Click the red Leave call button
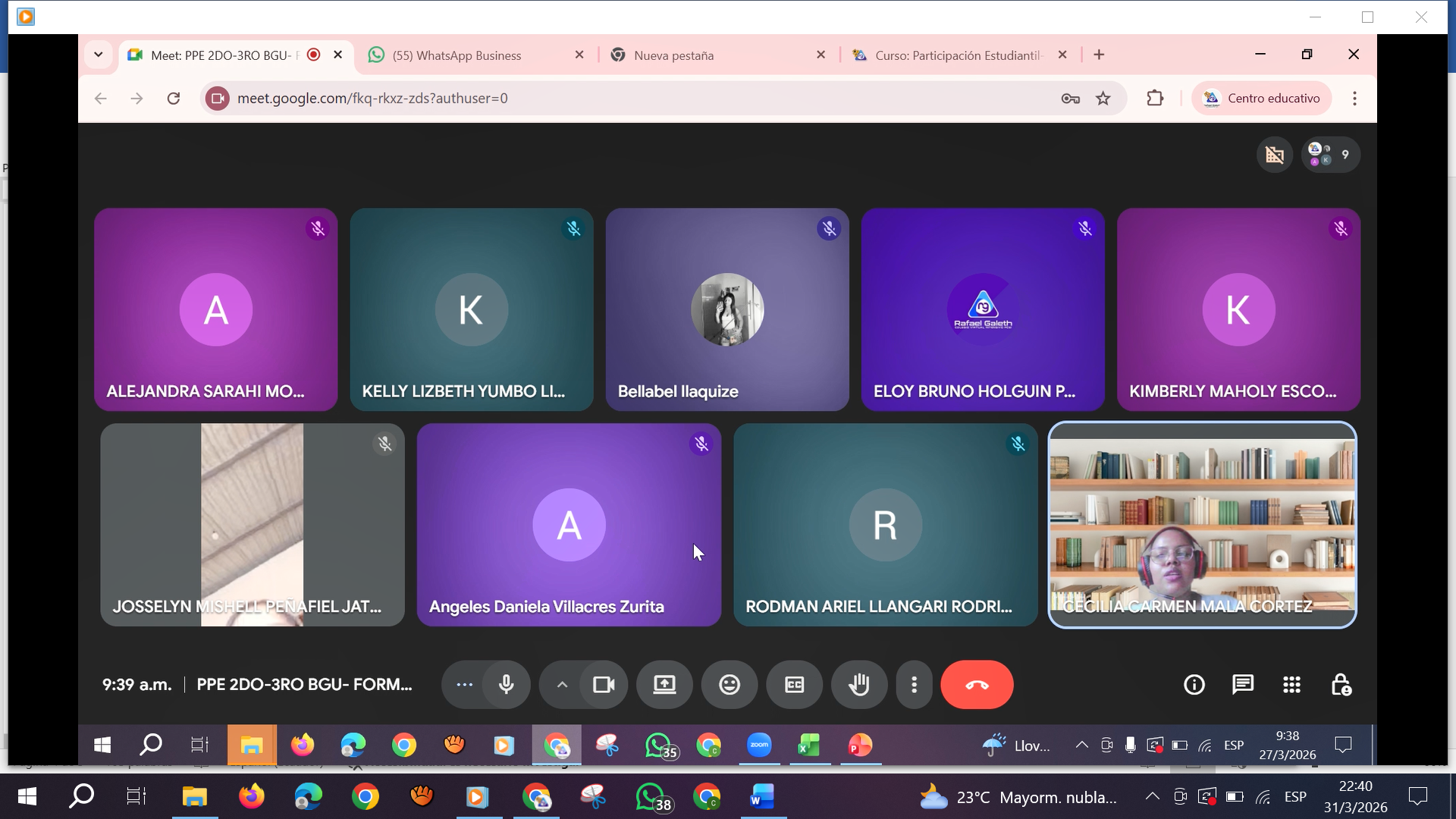 pyautogui.click(x=976, y=685)
